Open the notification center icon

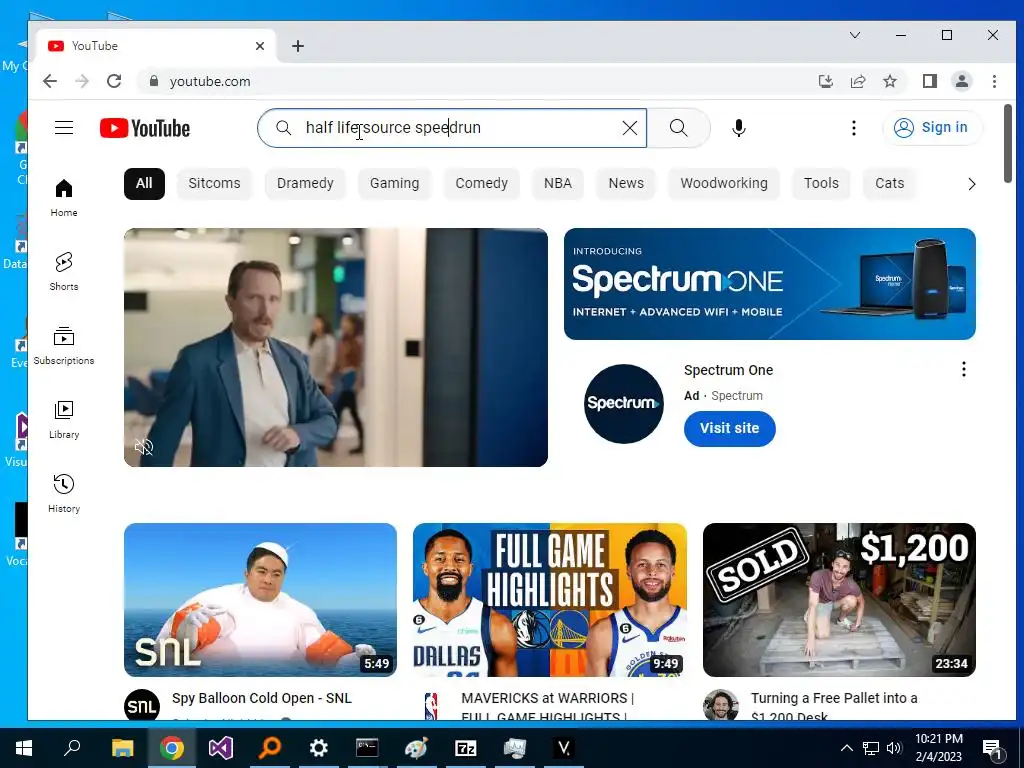coord(992,749)
